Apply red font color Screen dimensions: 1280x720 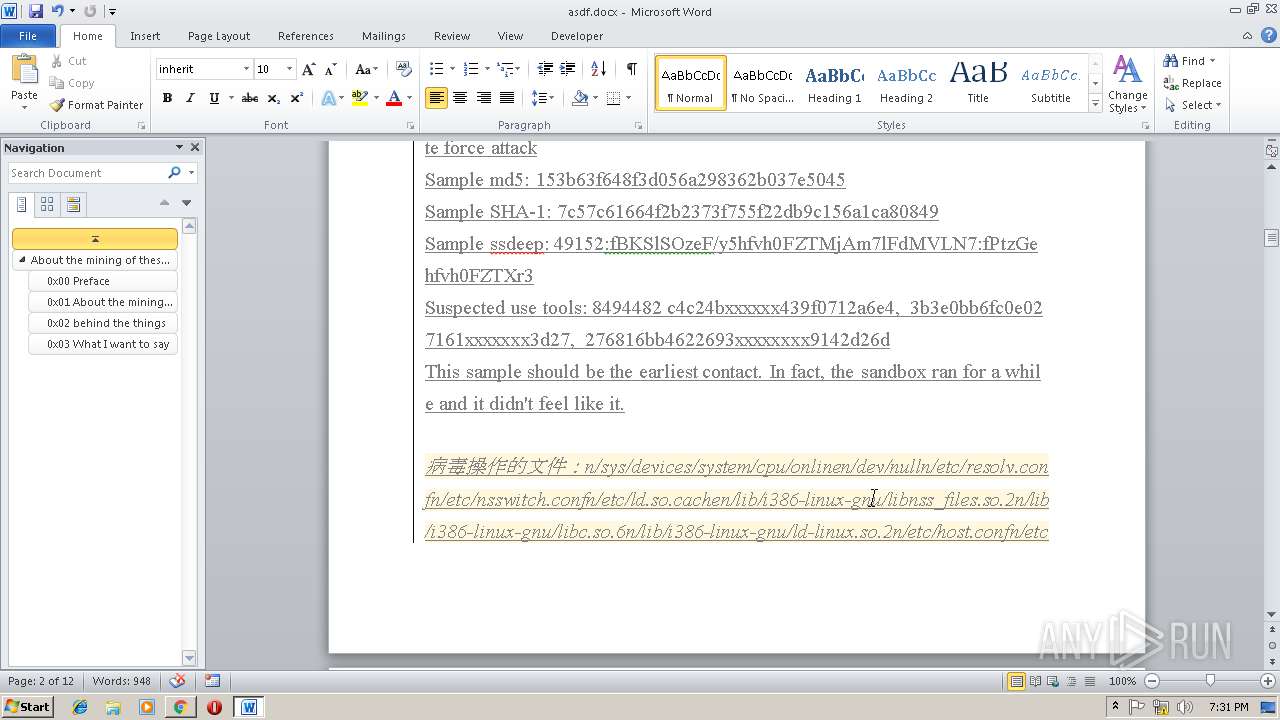[394, 98]
